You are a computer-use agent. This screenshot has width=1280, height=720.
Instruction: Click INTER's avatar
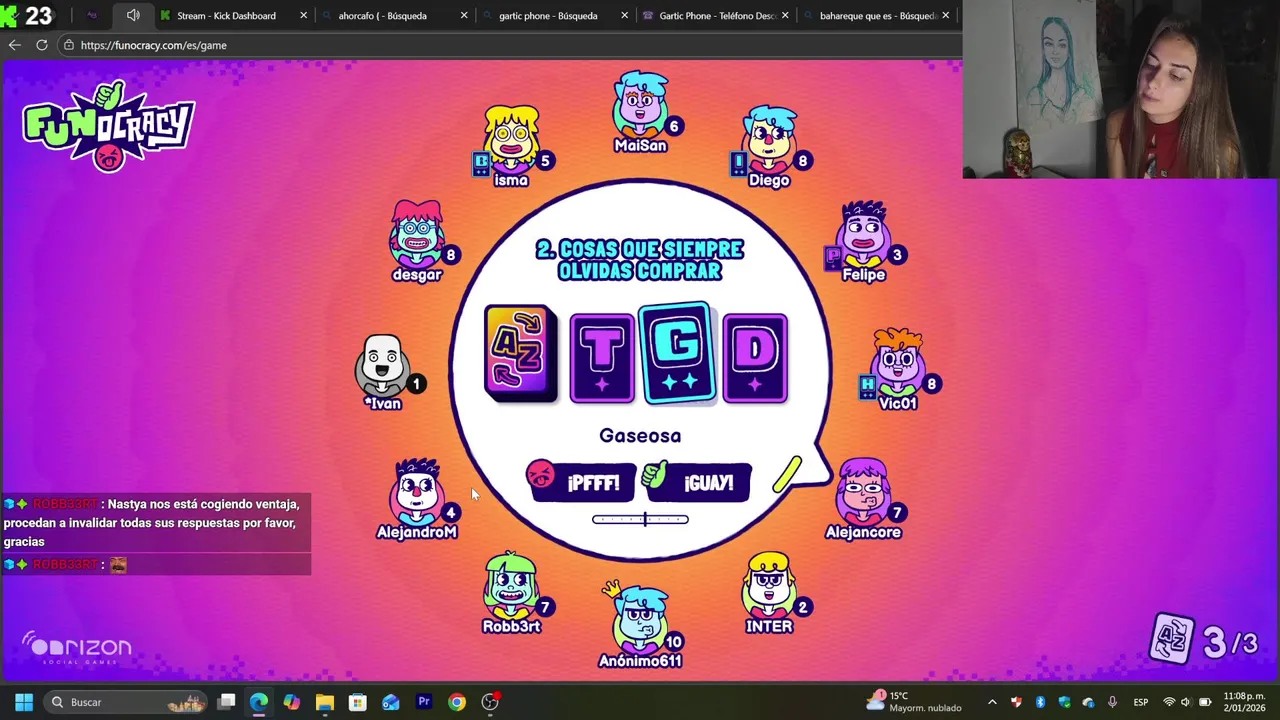[769, 586]
